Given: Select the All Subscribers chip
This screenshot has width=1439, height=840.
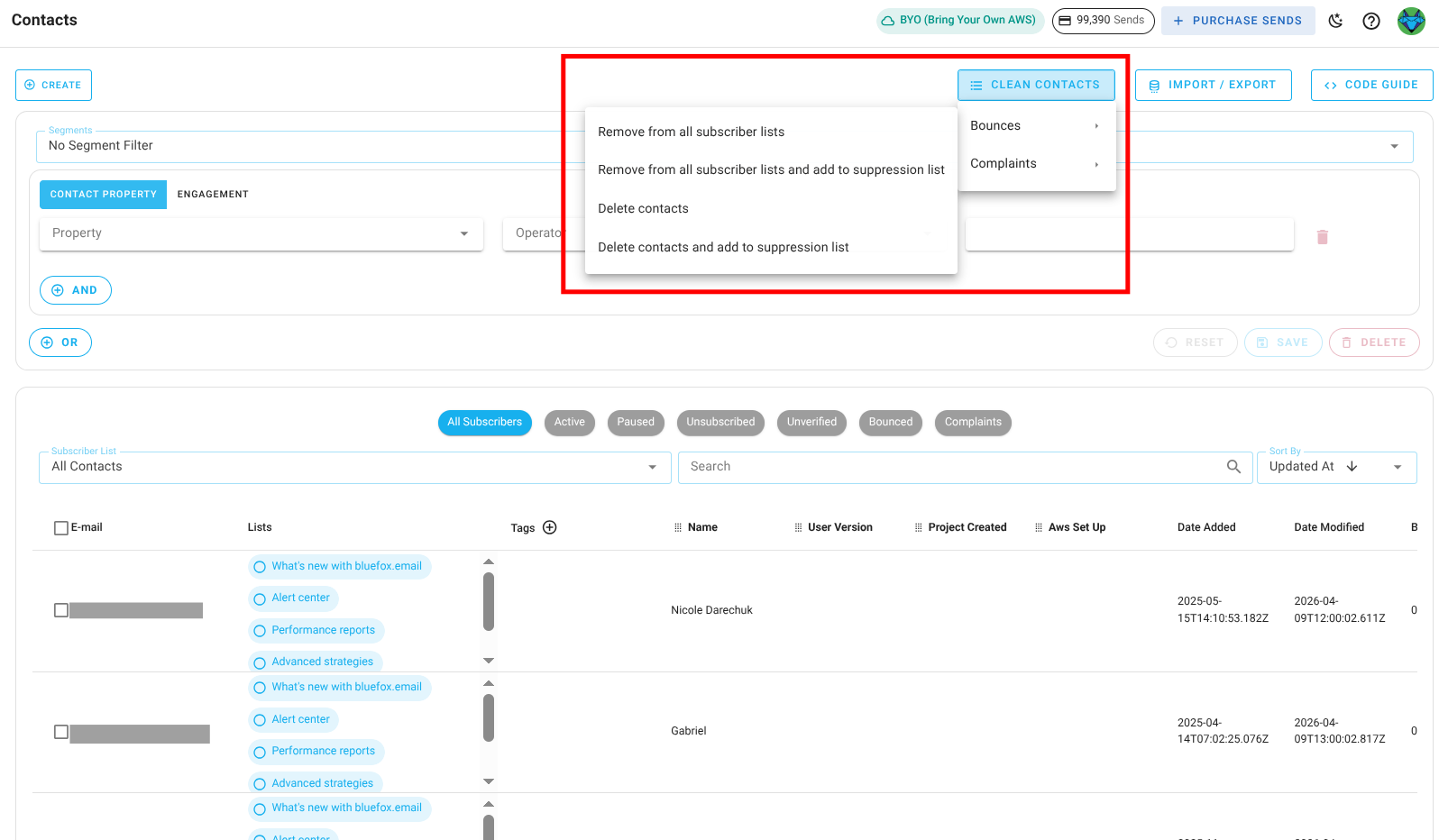Looking at the screenshot, I should 485,422.
